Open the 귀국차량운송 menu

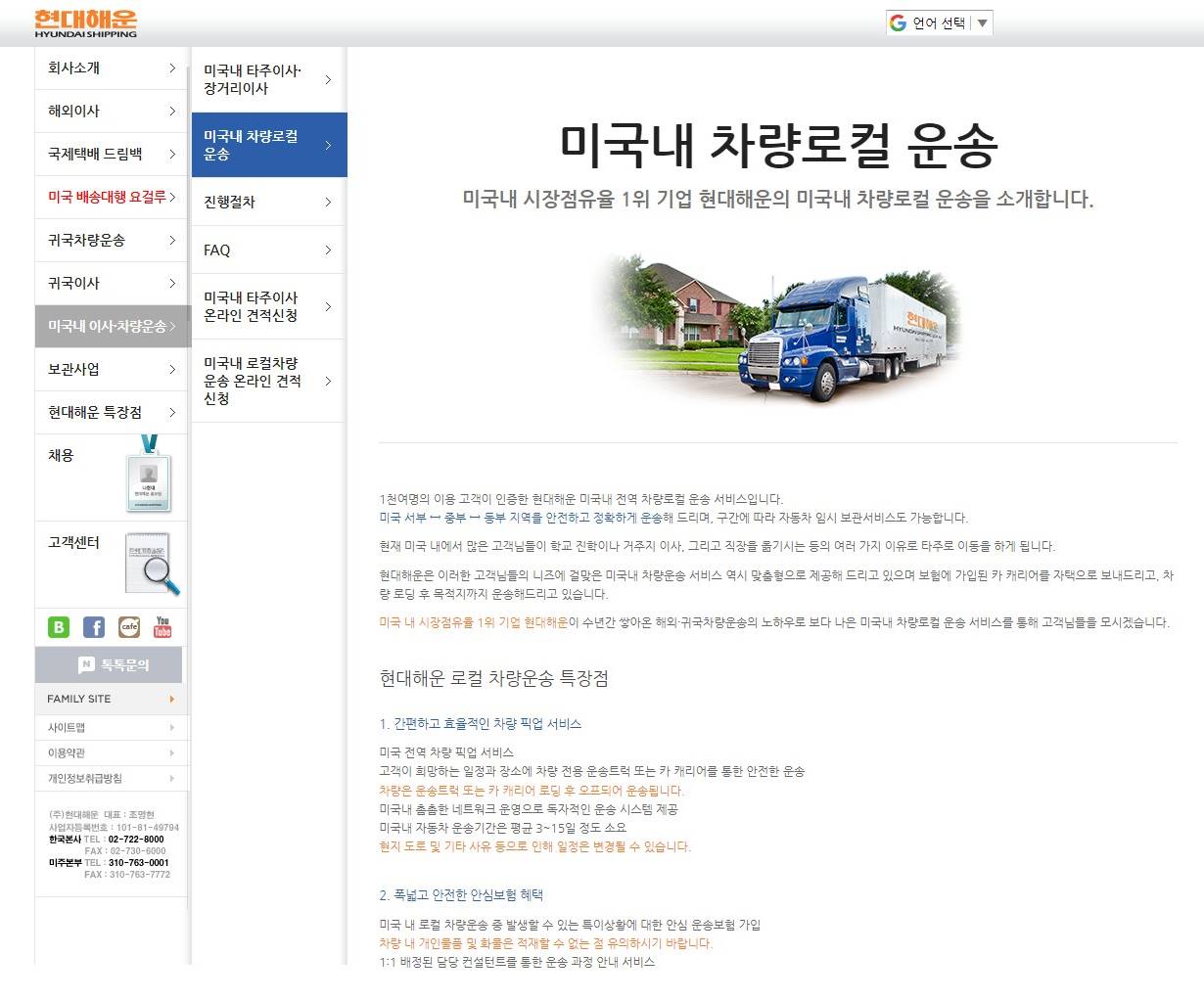point(112,240)
